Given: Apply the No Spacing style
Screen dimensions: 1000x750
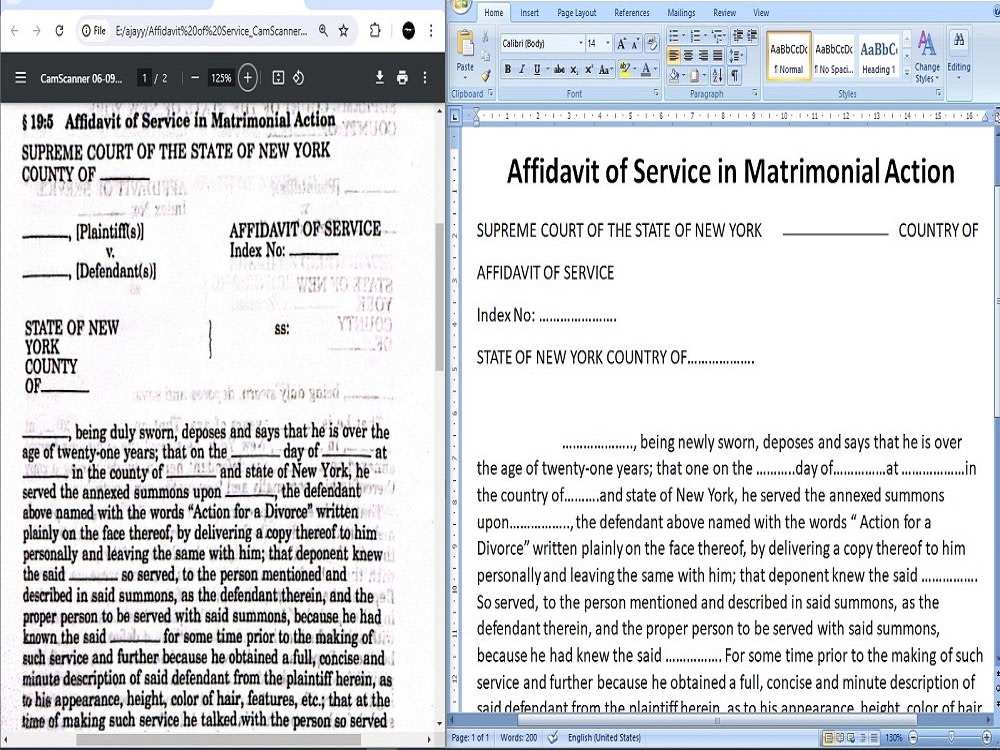Looking at the screenshot, I should [834, 55].
